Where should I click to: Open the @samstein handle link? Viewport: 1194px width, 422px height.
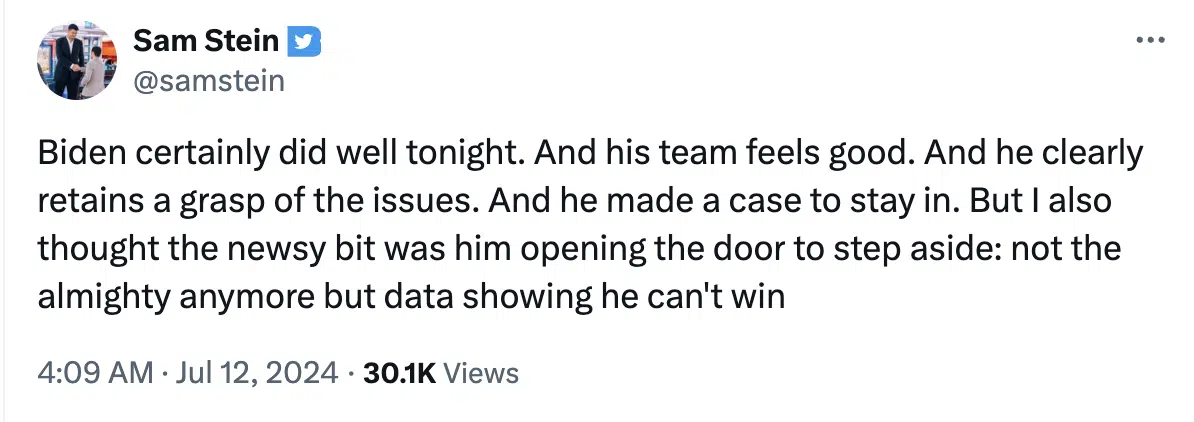[x=209, y=80]
